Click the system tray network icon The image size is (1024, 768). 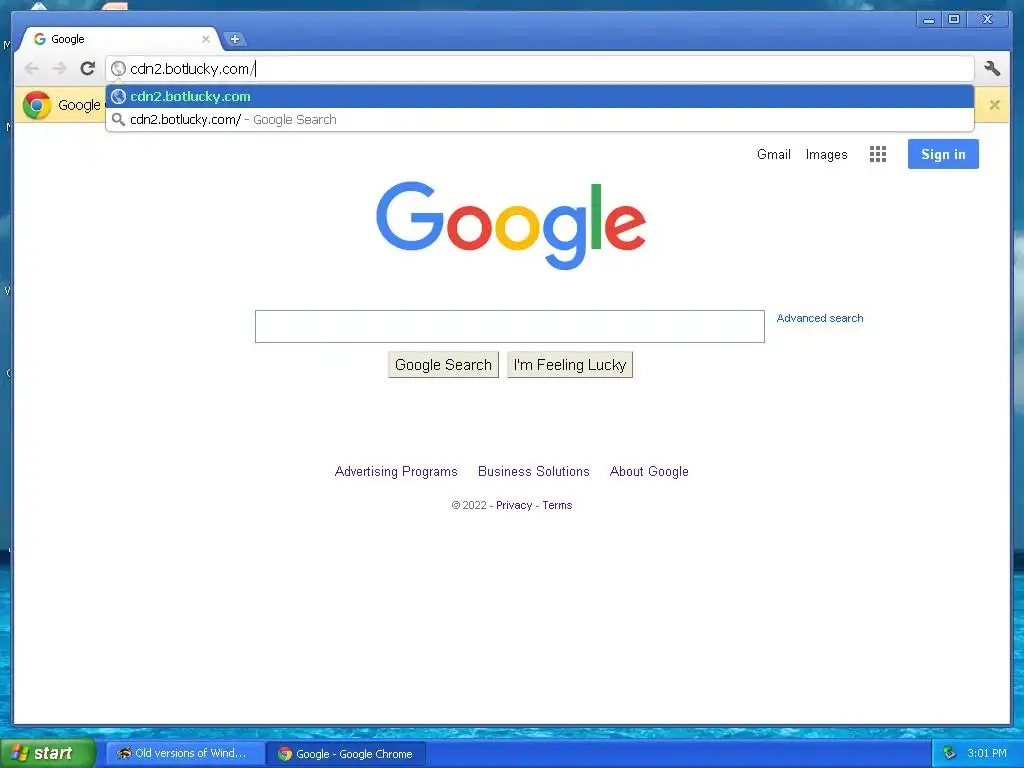point(950,753)
